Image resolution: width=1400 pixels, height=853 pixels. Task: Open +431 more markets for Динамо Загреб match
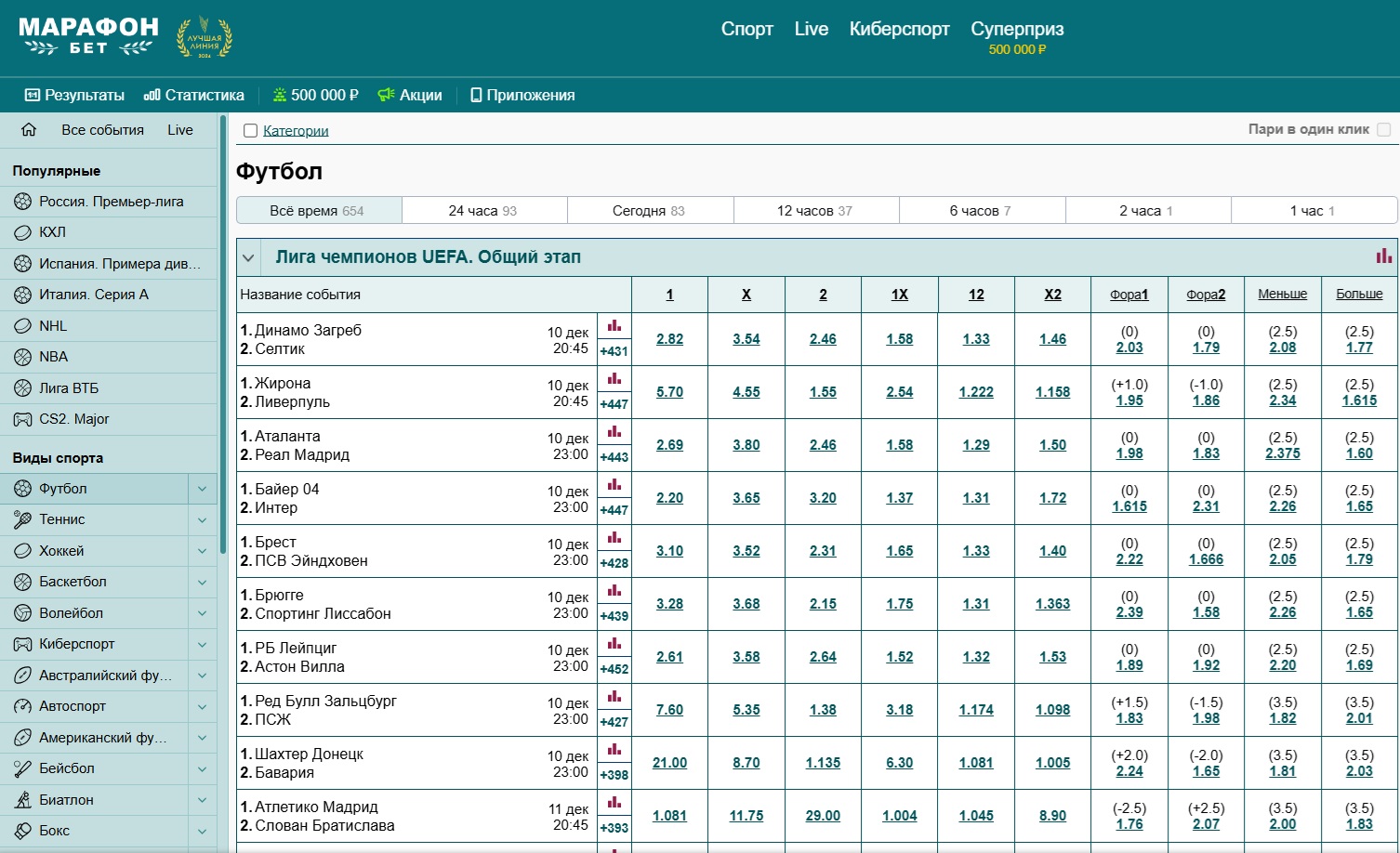[x=614, y=351]
